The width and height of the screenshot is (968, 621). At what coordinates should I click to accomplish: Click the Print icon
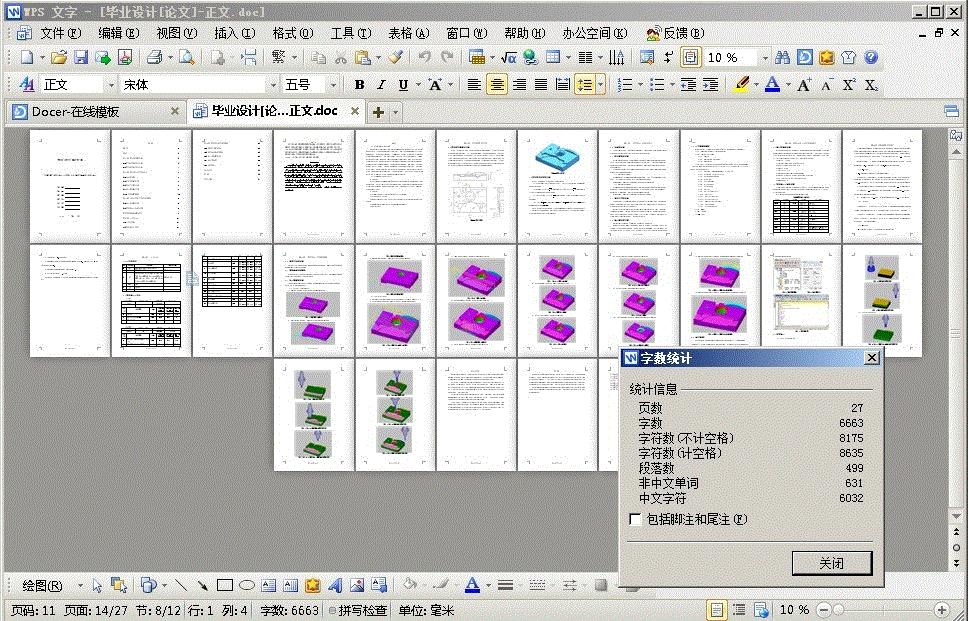pyautogui.click(x=154, y=57)
